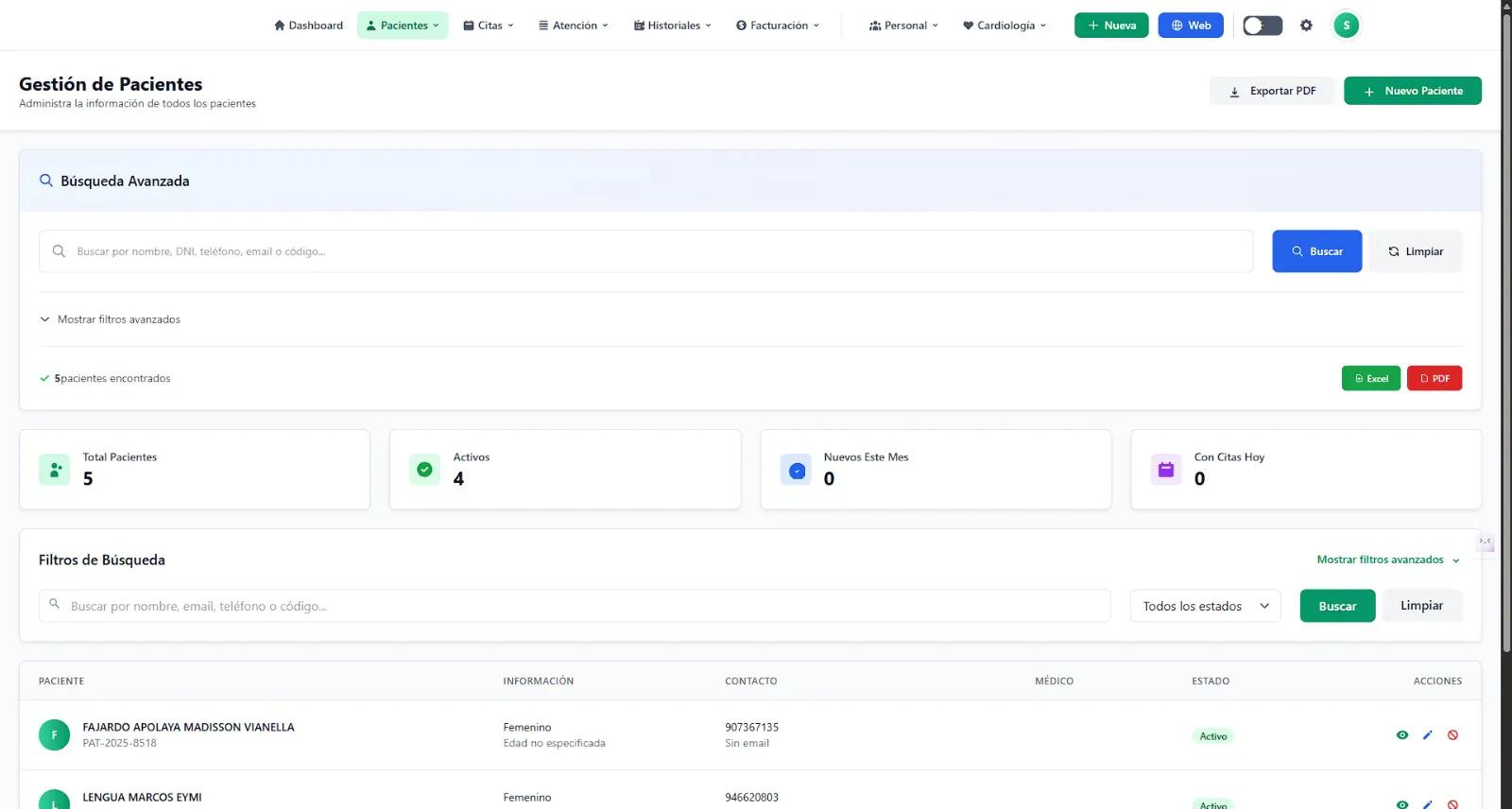The height and width of the screenshot is (809, 1512).
Task: Click the Total Pacientes card icon
Action: [55, 470]
